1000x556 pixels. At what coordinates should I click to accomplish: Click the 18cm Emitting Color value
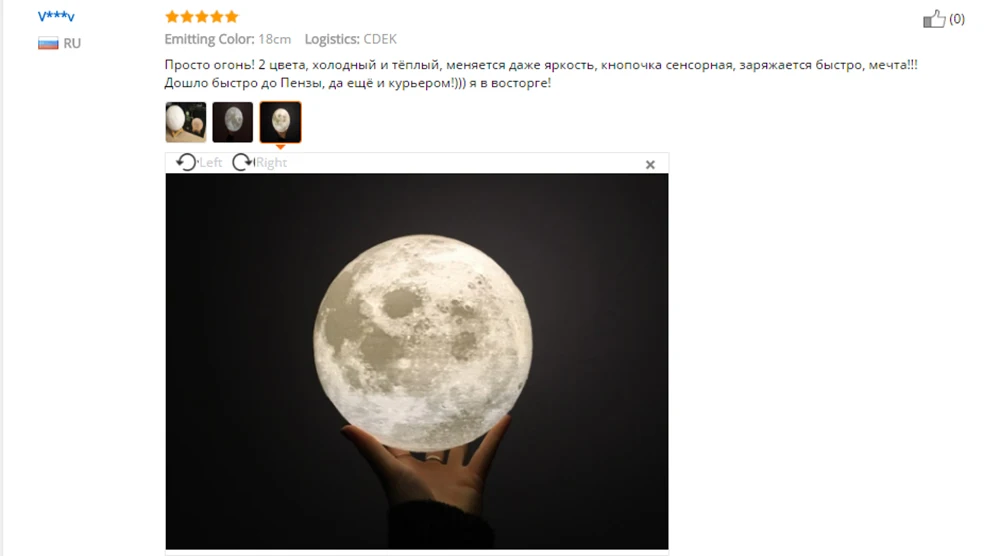point(274,40)
